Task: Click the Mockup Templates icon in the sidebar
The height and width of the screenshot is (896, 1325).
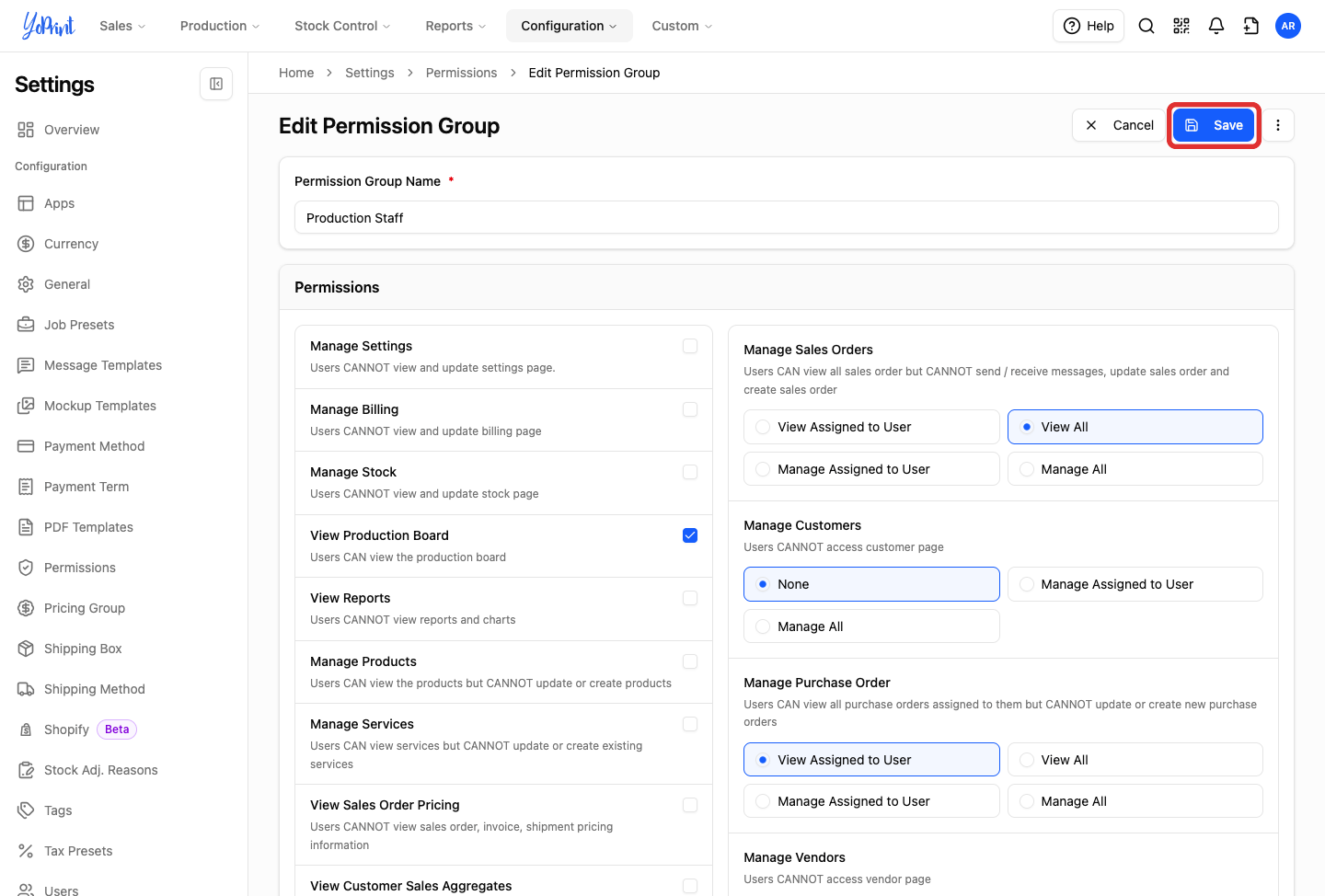Action: click(x=26, y=406)
